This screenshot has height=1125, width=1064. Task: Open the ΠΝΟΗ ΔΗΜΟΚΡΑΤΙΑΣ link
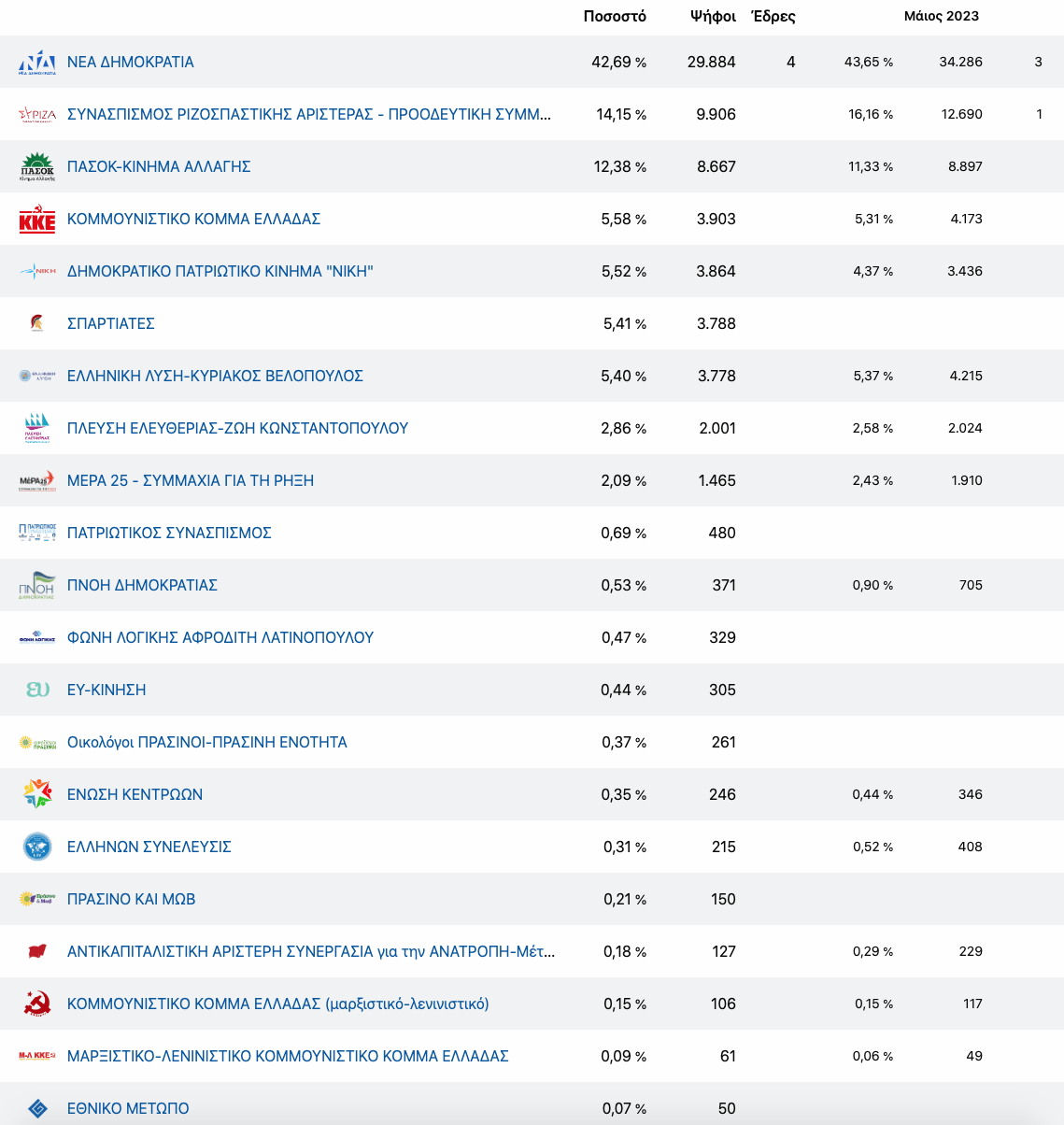tap(142, 585)
